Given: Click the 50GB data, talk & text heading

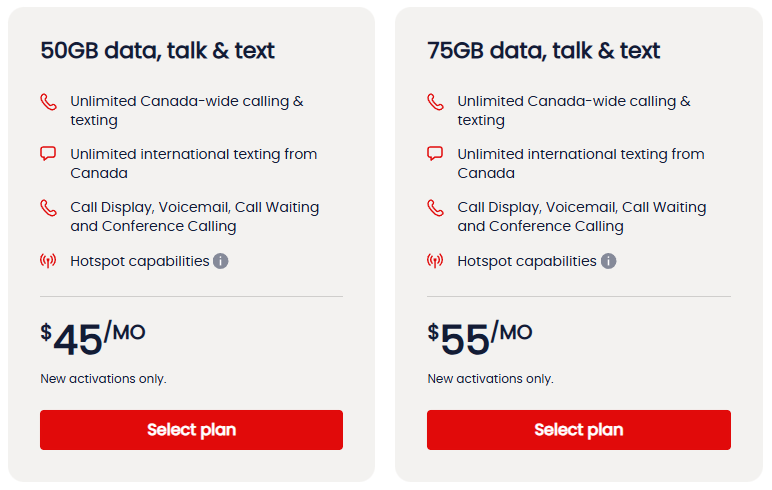Looking at the screenshot, I should (157, 51).
